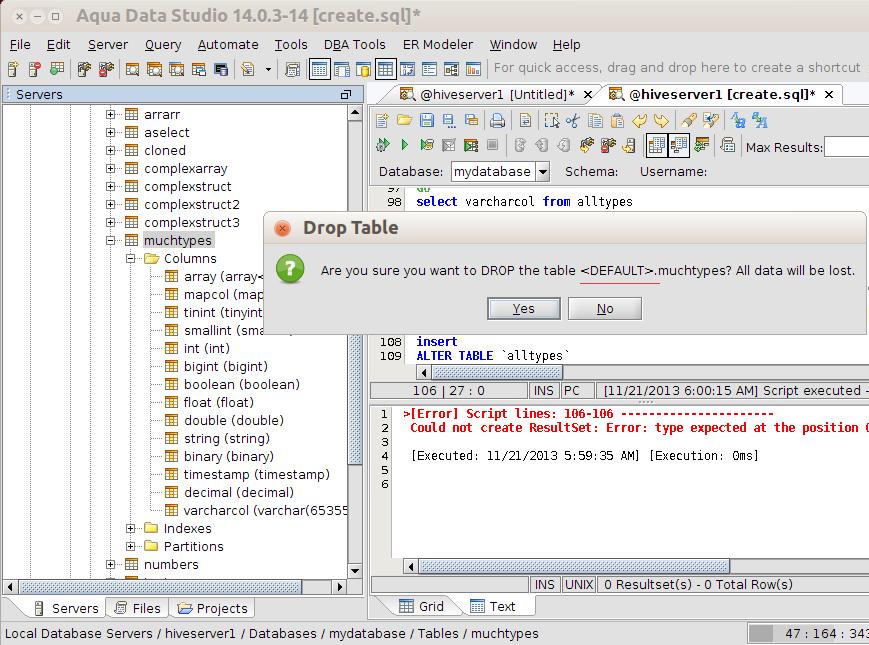Close the create.sql editor tab
Image resolution: width=869 pixels, height=645 pixels.
pyautogui.click(x=829, y=95)
